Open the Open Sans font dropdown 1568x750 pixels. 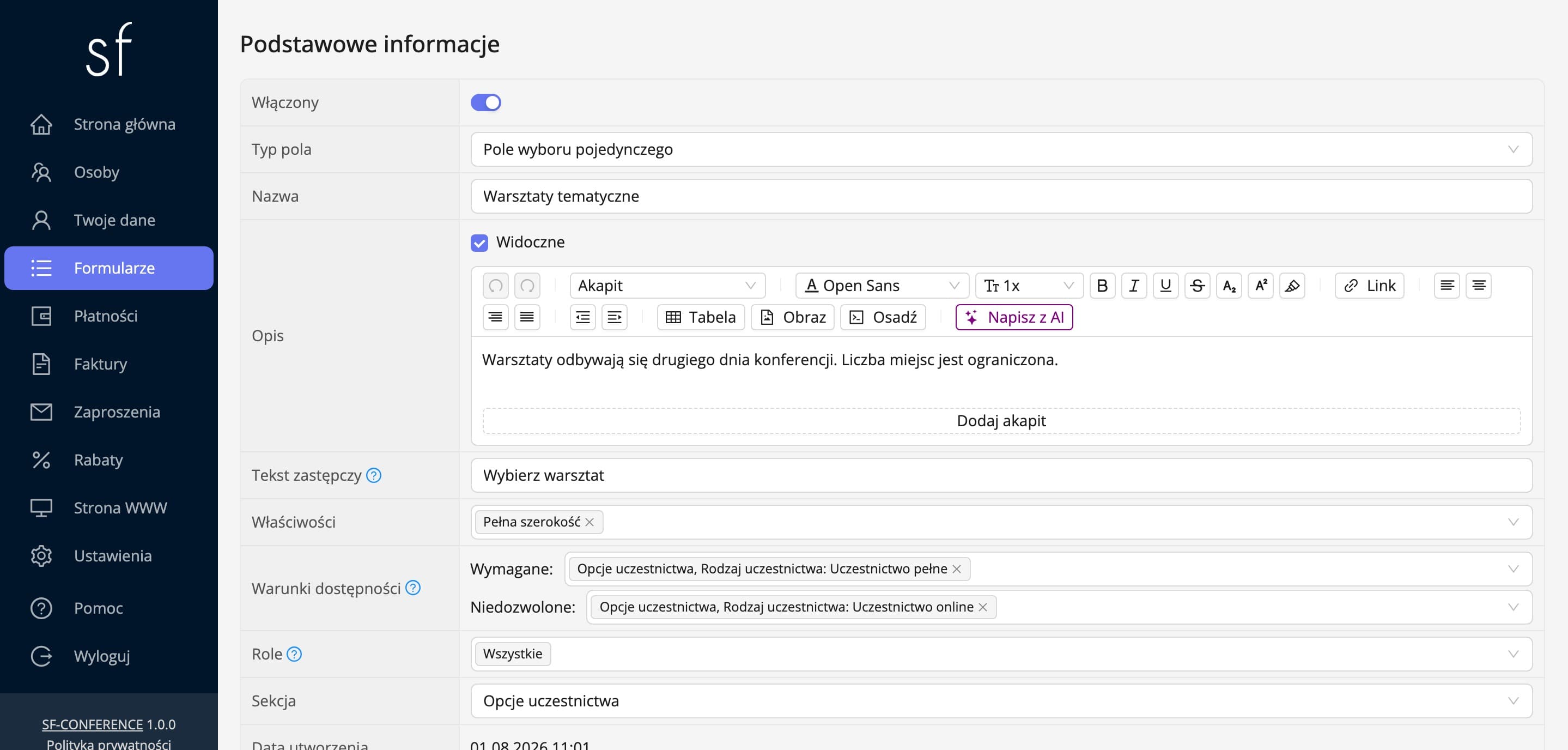point(881,286)
